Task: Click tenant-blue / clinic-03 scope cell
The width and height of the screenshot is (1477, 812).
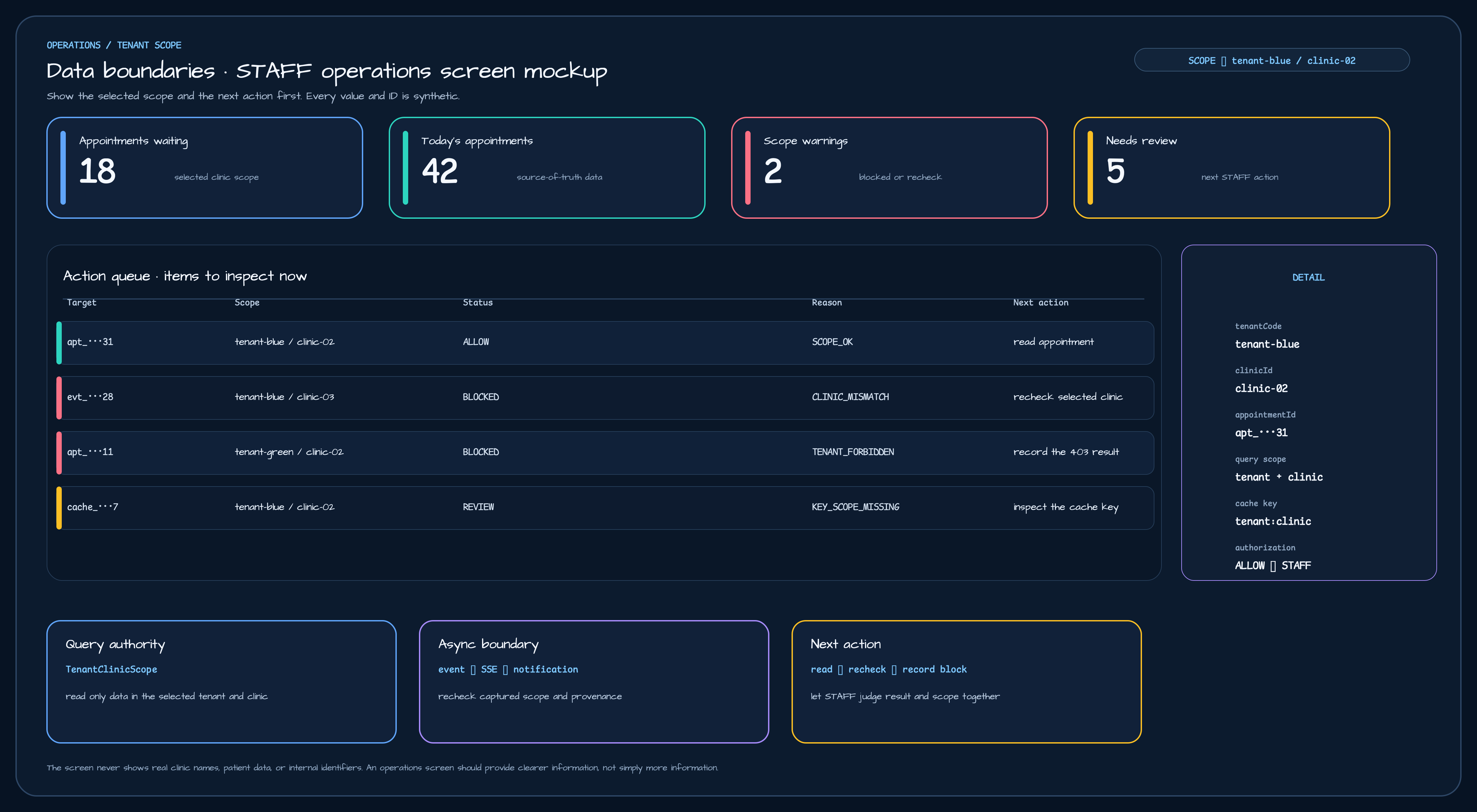Action: pos(284,397)
